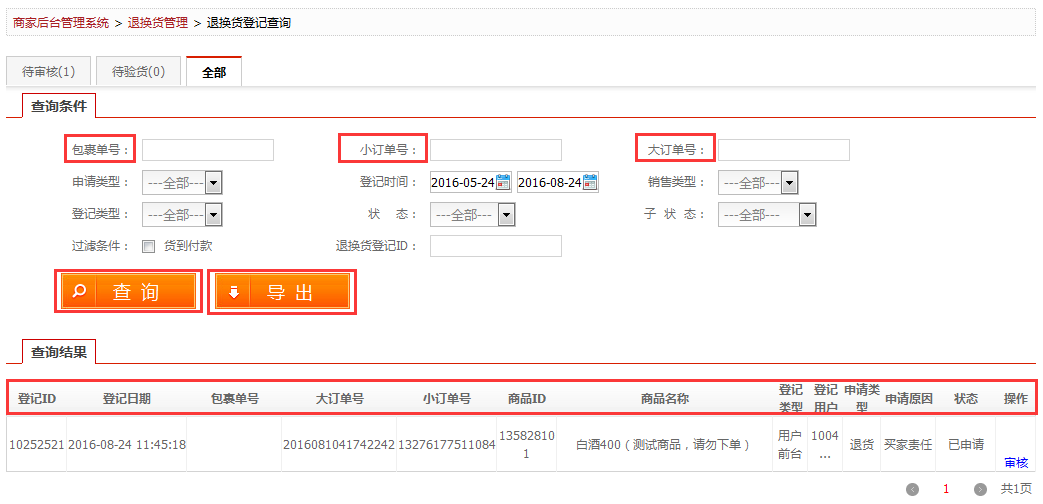The width and height of the screenshot is (1043, 504).
Task: Click the end date field 2016-08-24
Action: 550,182
